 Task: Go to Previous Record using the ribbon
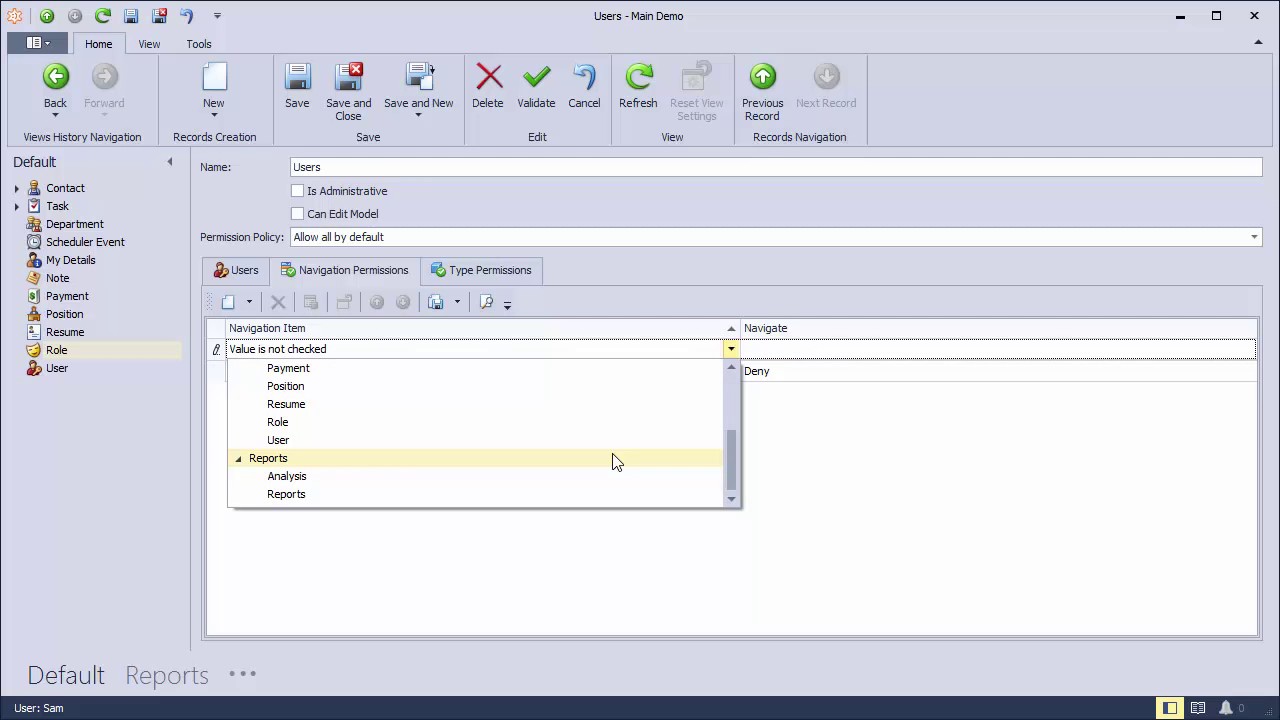762,92
